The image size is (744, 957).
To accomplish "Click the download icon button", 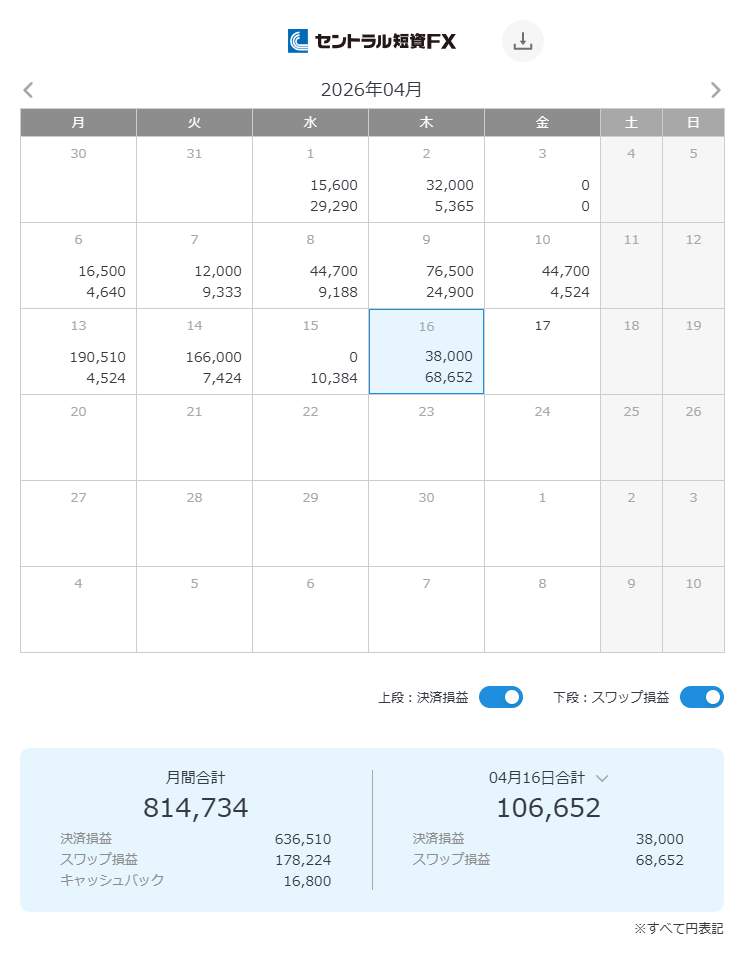I will point(522,41).
